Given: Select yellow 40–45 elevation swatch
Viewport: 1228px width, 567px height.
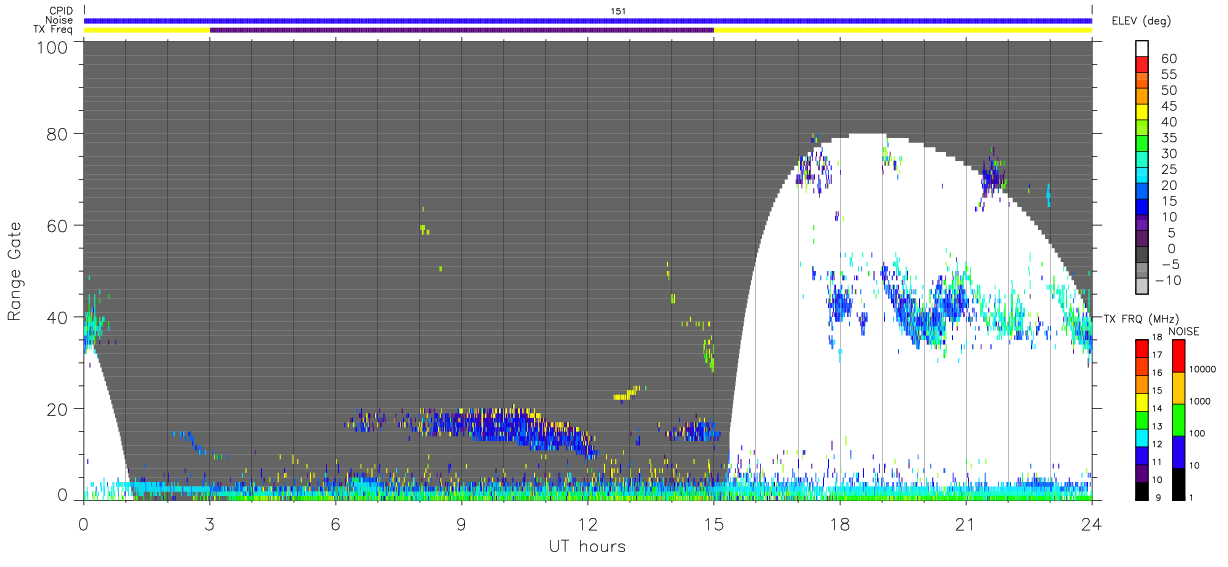Looking at the screenshot, I should [1142, 112].
